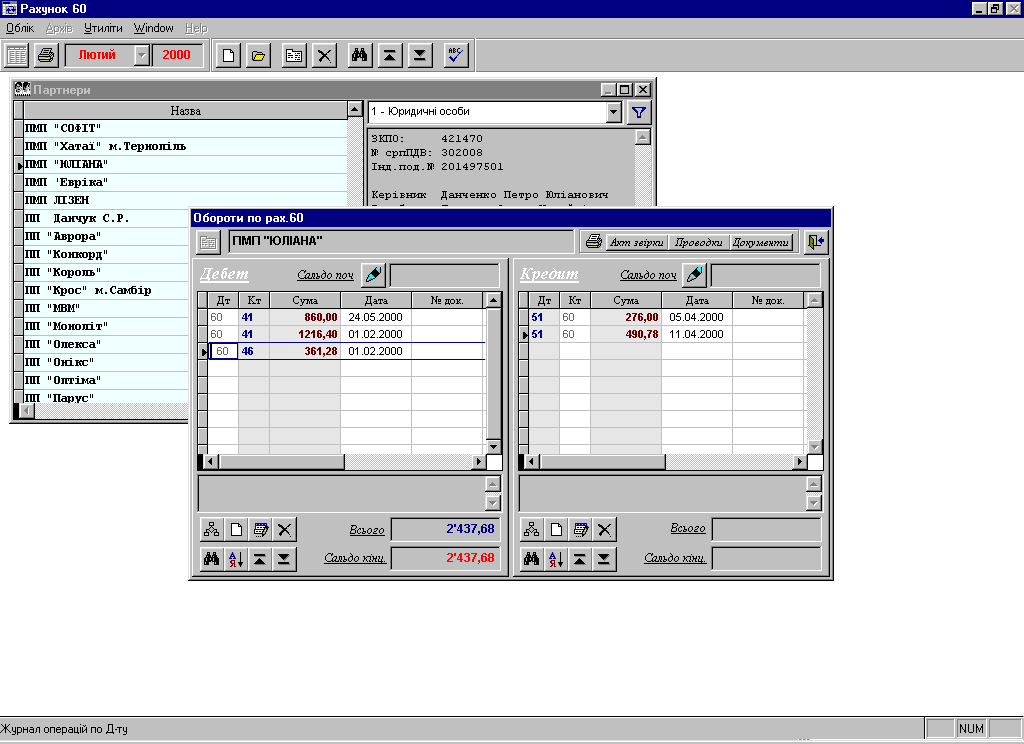Open the Help menu
Image resolution: width=1024 pixels, height=744 pixels.
[196, 28]
